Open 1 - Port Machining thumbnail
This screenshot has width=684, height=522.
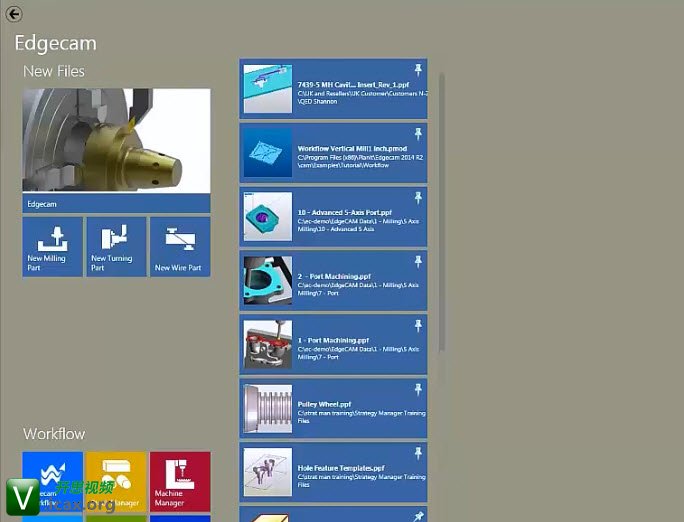(268, 345)
